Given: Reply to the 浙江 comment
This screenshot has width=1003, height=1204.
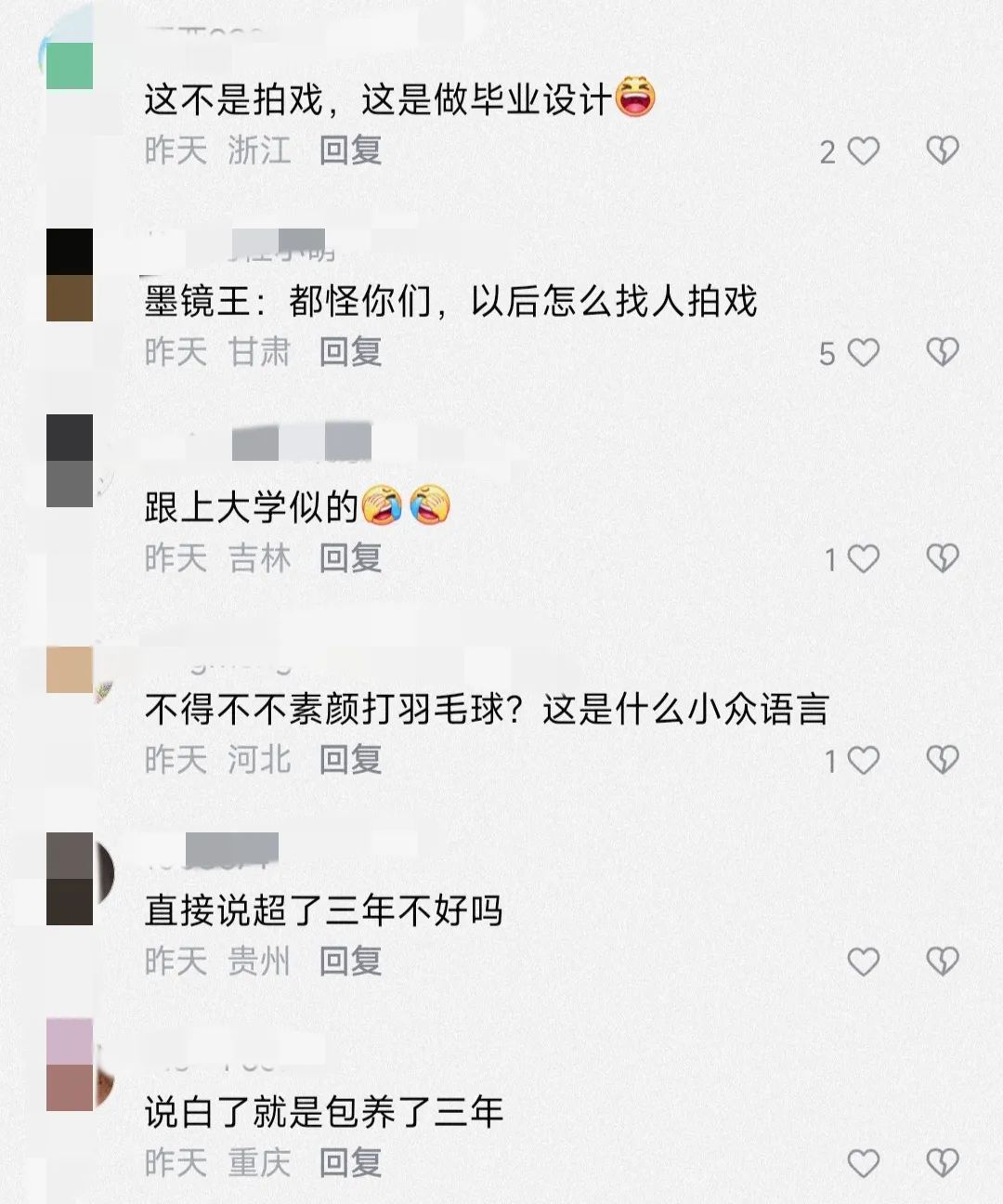Looking at the screenshot, I should pyautogui.click(x=350, y=150).
